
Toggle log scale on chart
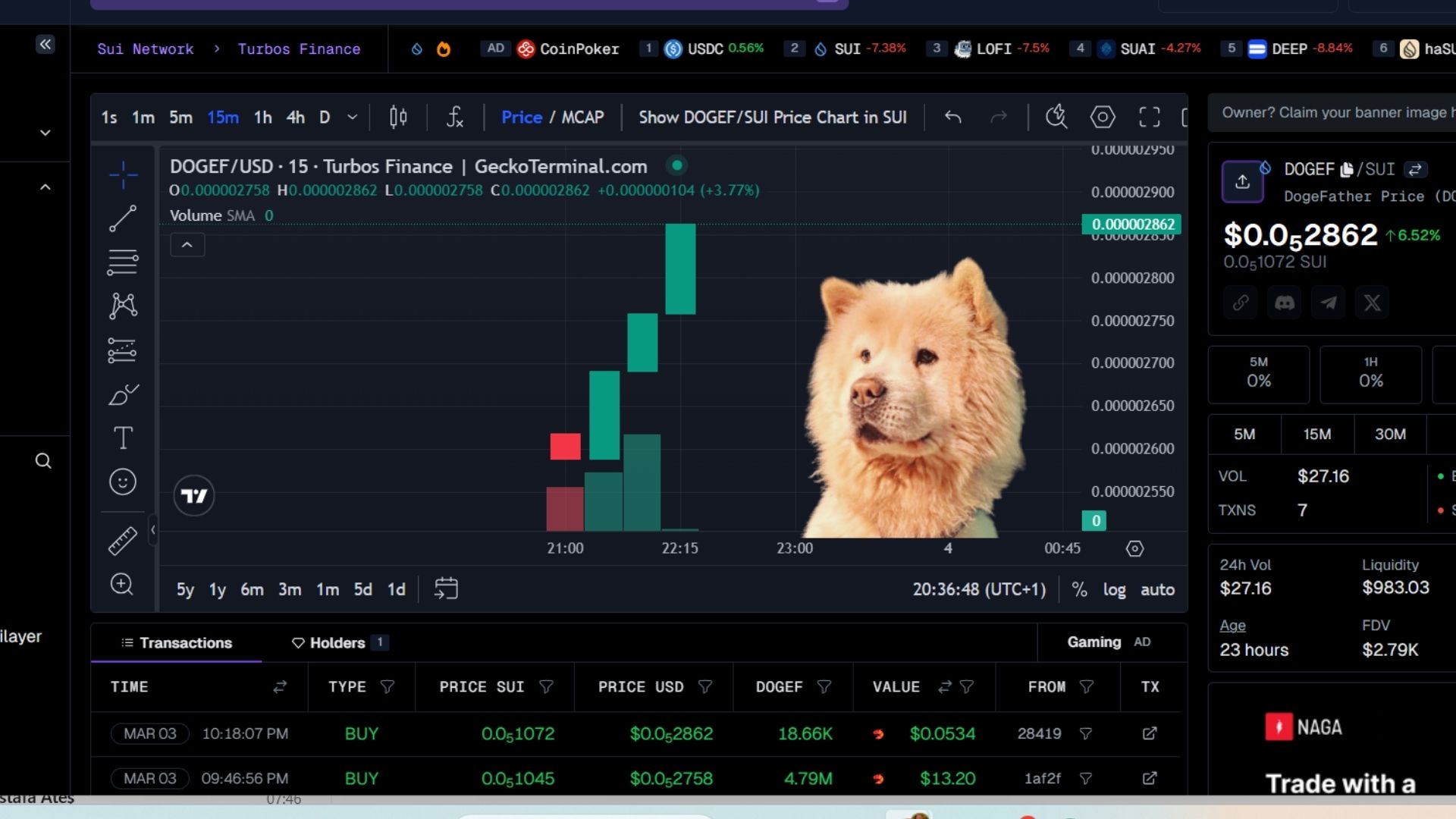(x=1114, y=589)
